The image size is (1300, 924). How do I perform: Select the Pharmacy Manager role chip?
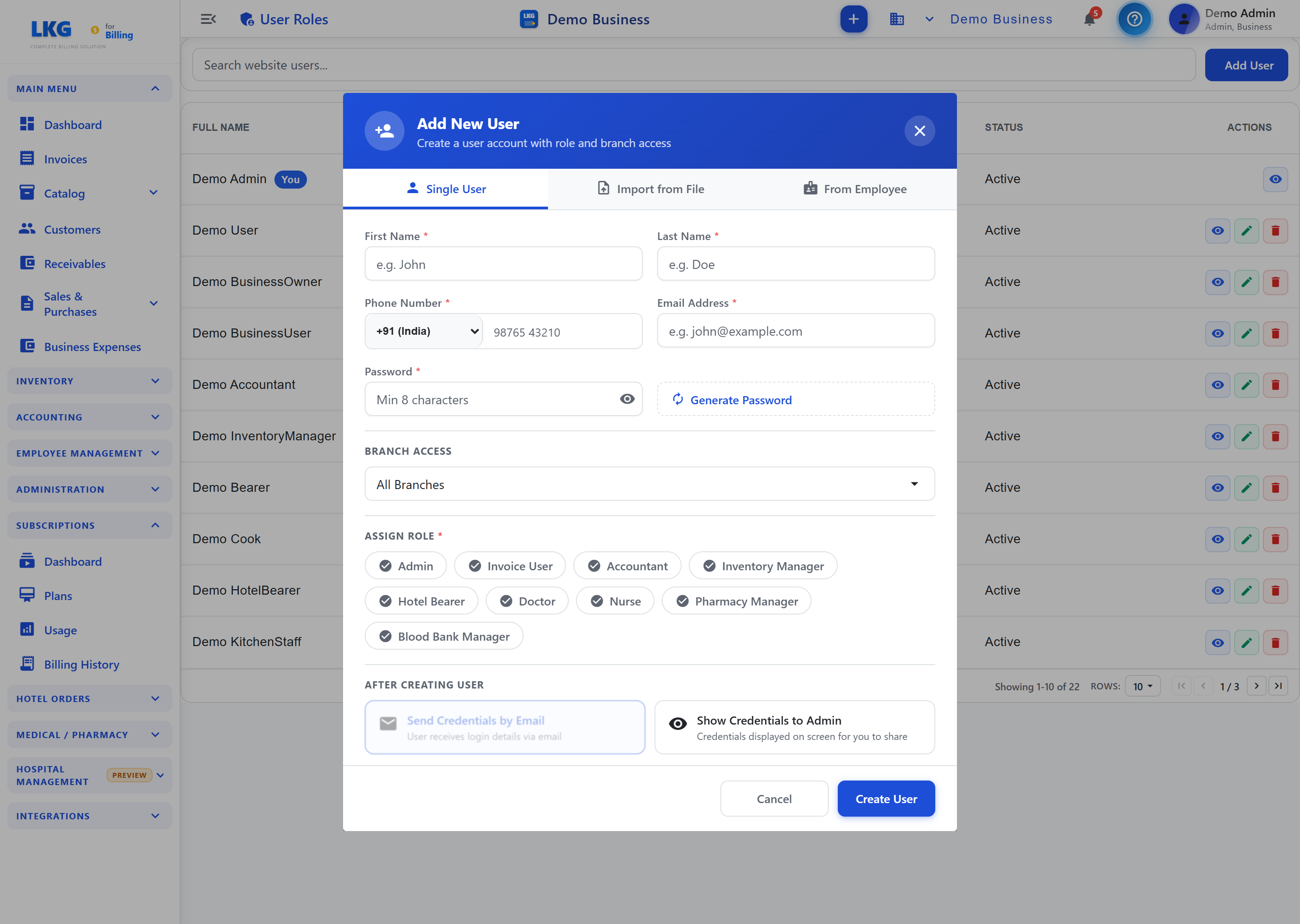(x=736, y=601)
